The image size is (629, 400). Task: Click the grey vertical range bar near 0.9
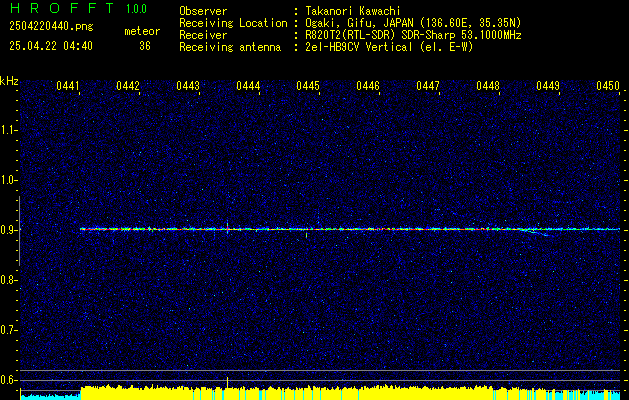click(20, 231)
